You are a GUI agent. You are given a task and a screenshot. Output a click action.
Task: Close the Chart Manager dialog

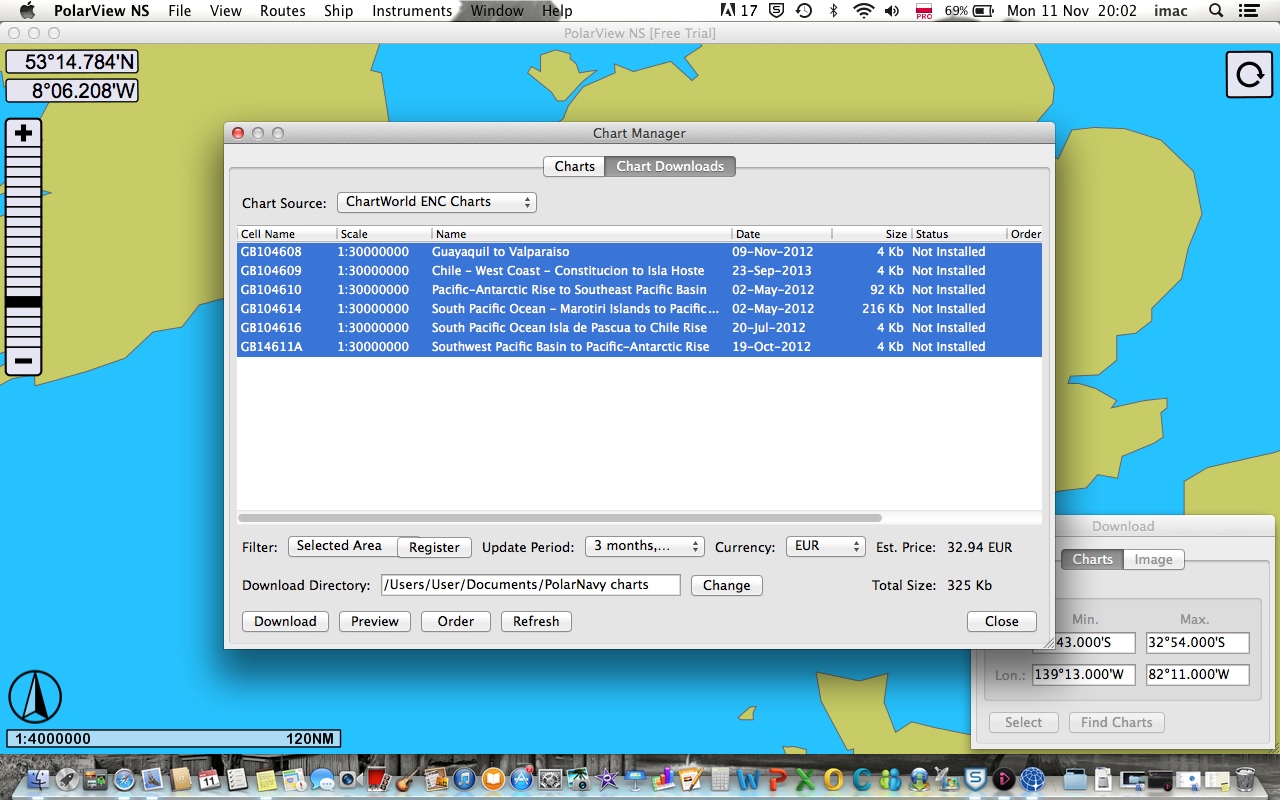pyautogui.click(x=1001, y=621)
